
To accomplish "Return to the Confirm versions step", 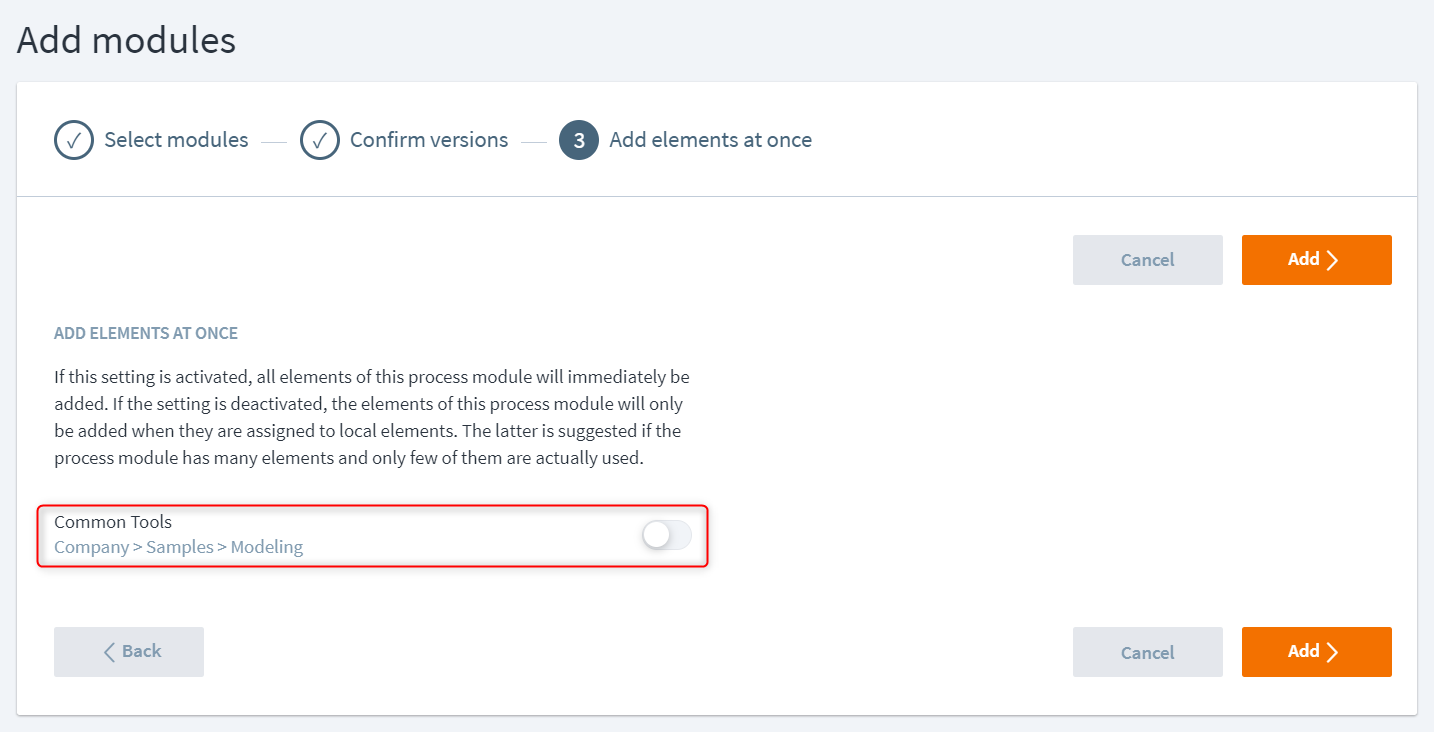I will coord(428,140).
